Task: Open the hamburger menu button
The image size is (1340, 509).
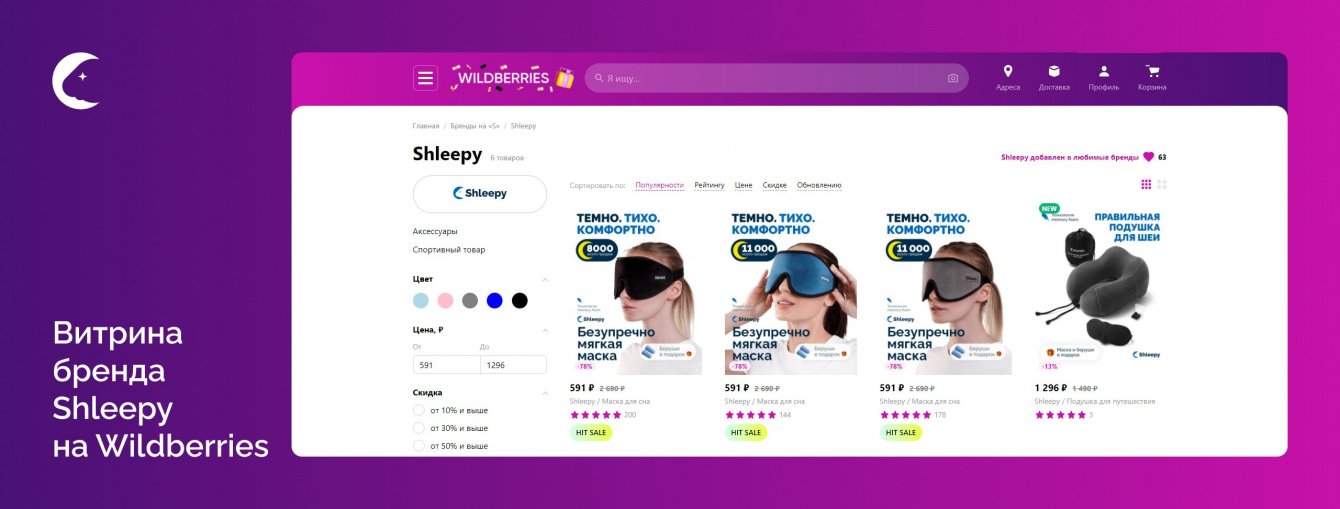Action: click(x=426, y=78)
